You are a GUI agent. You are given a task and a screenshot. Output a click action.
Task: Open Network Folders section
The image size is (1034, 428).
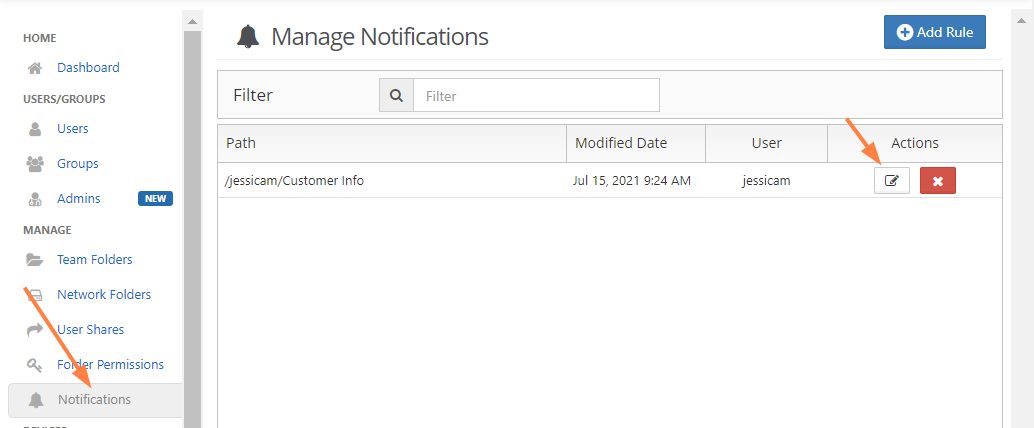104,295
